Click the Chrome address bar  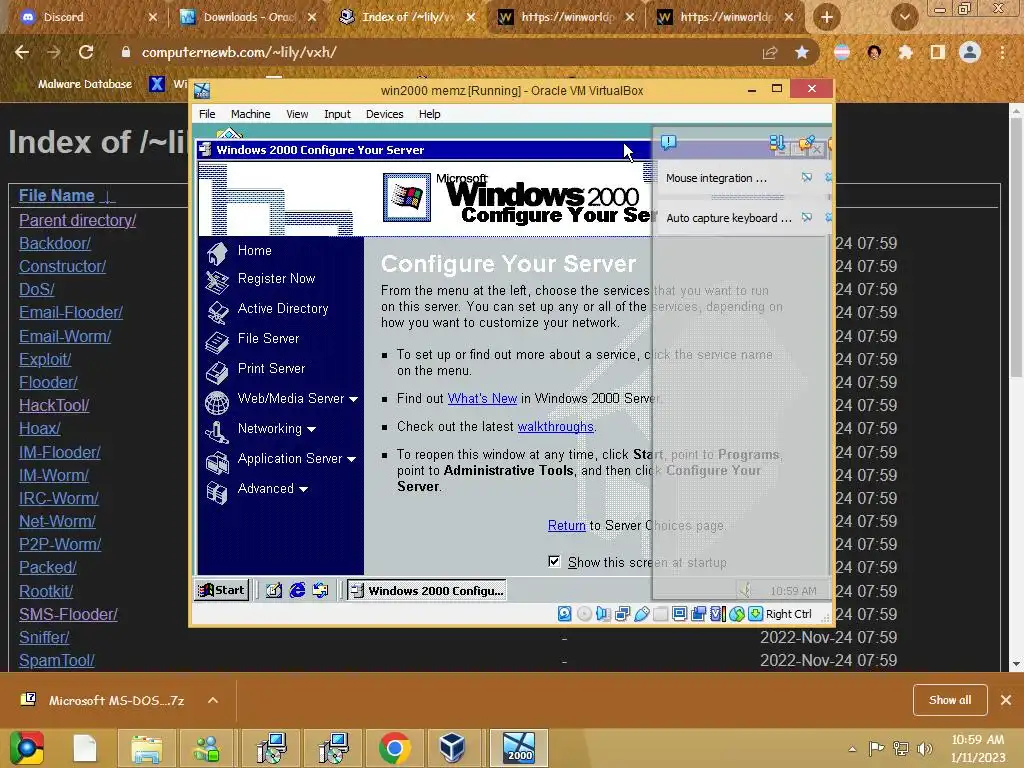(444, 52)
